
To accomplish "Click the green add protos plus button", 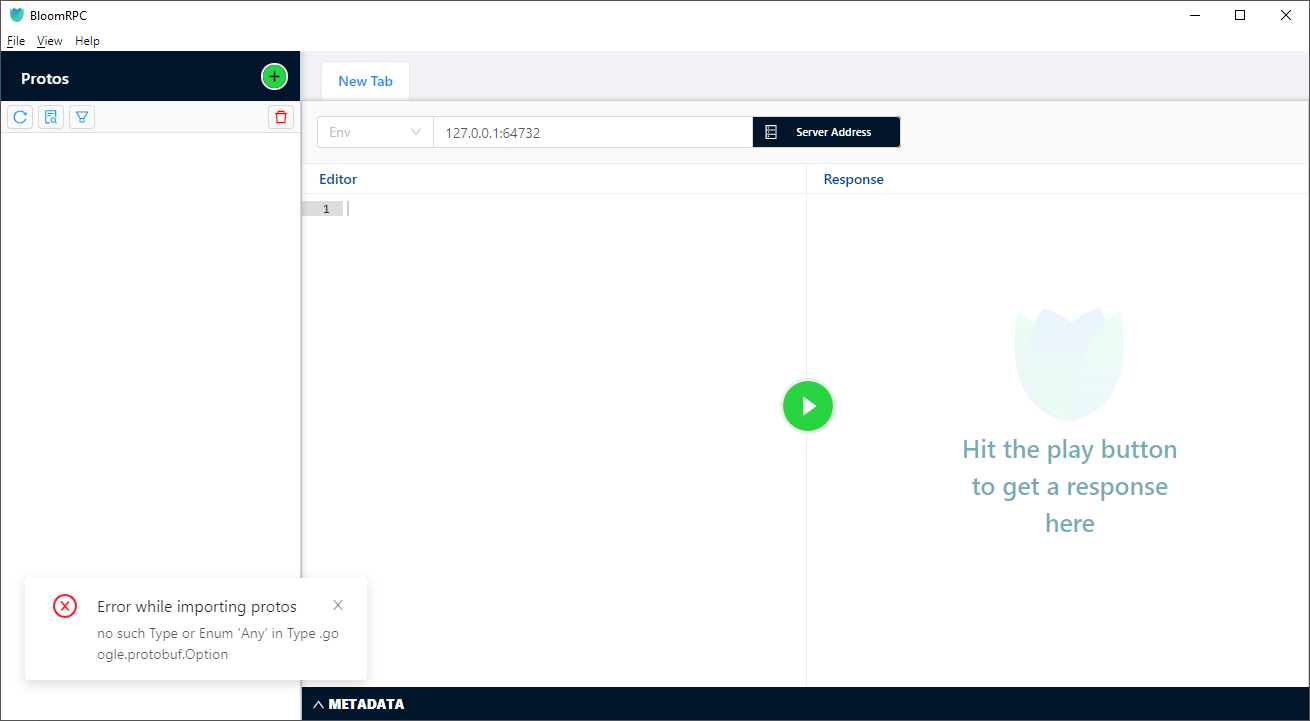I will (274, 77).
